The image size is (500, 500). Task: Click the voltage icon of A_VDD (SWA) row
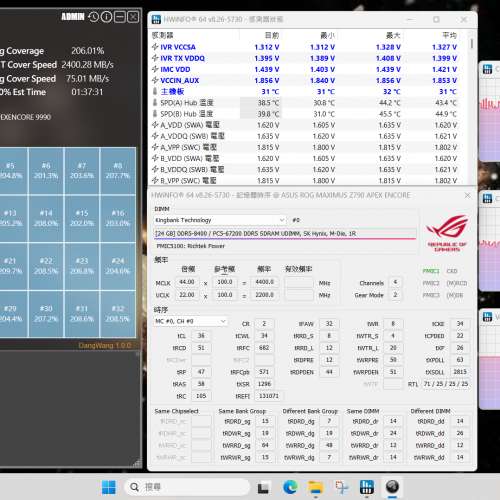155,125
